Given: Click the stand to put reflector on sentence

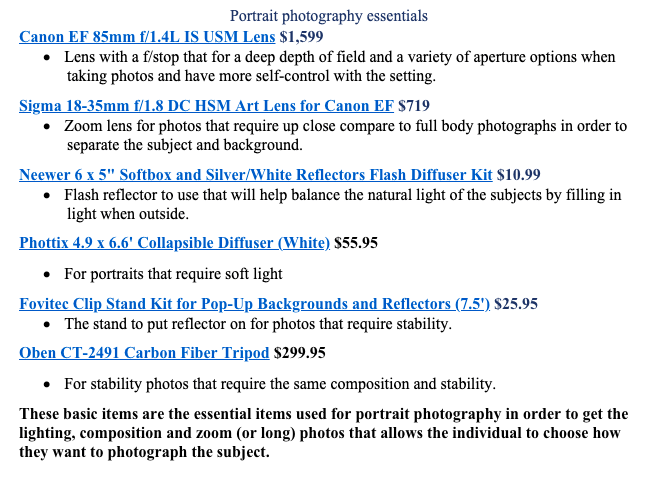Looking at the screenshot, I should tap(258, 324).
